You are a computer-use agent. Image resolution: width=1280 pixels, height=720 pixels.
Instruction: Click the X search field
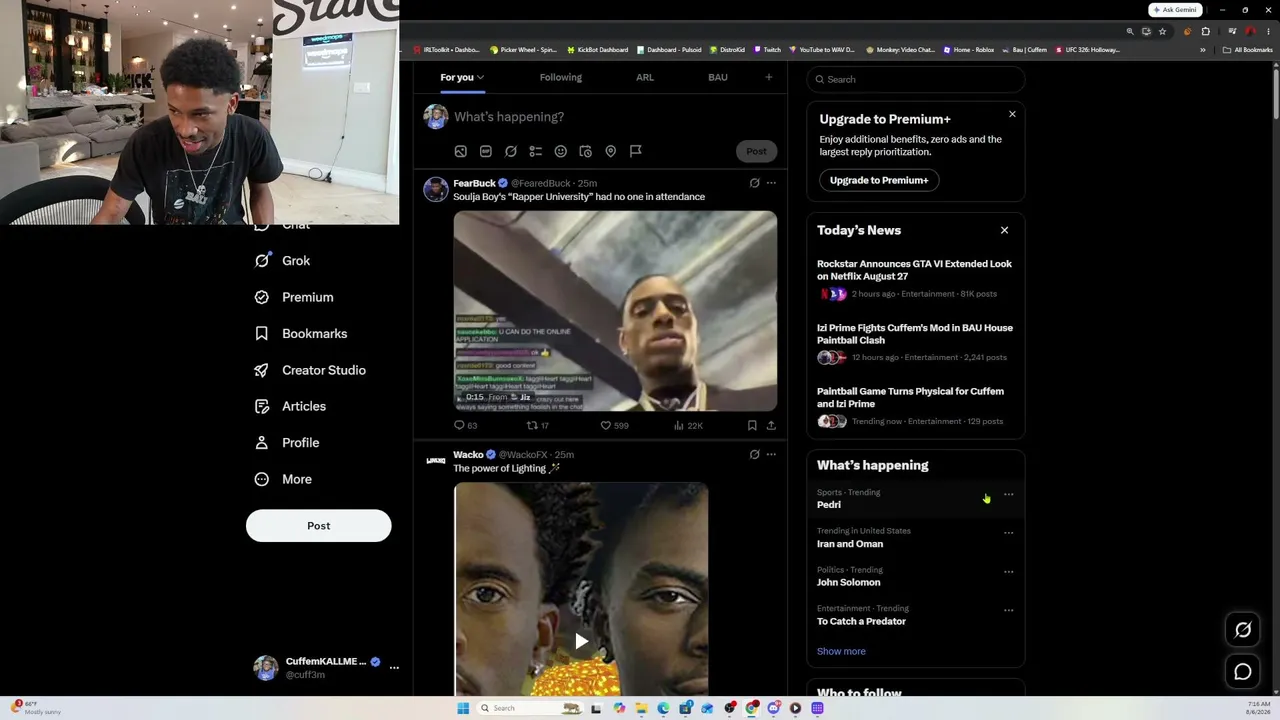pyautogui.click(x=916, y=79)
